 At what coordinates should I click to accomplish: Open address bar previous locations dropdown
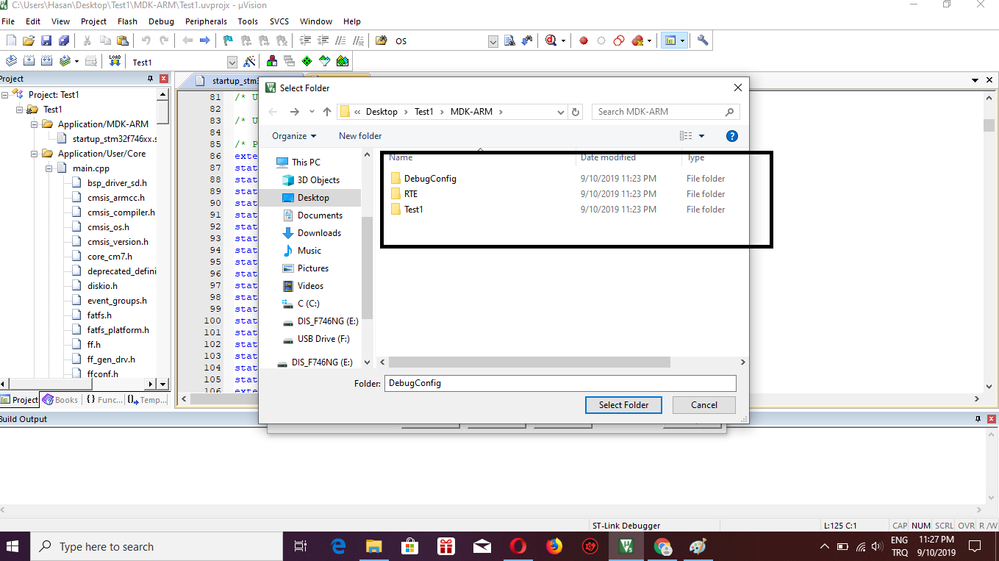pyautogui.click(x=561, y=111)
